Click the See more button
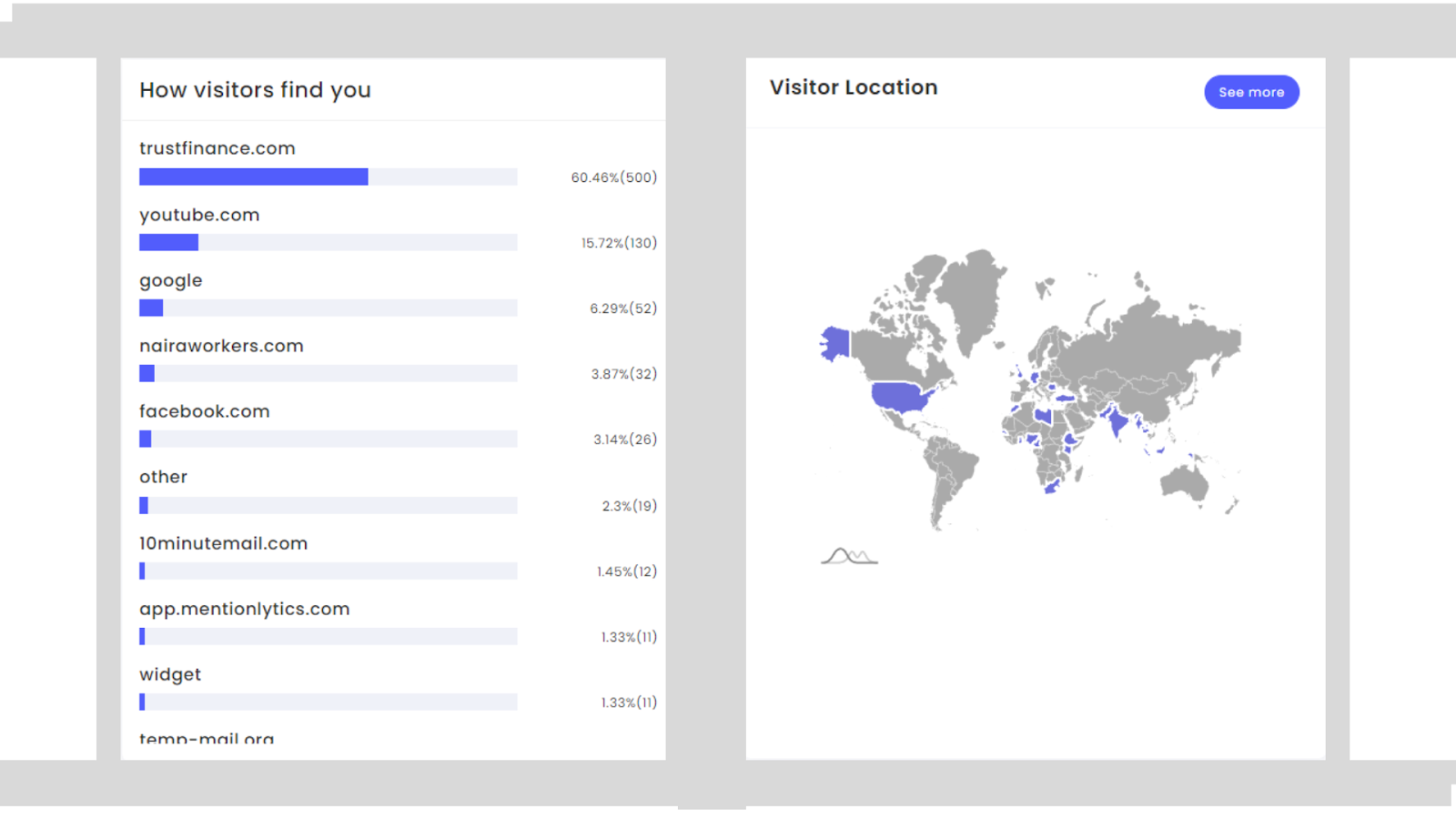Screen dimensions: 1456x819 pos(1251,92)
